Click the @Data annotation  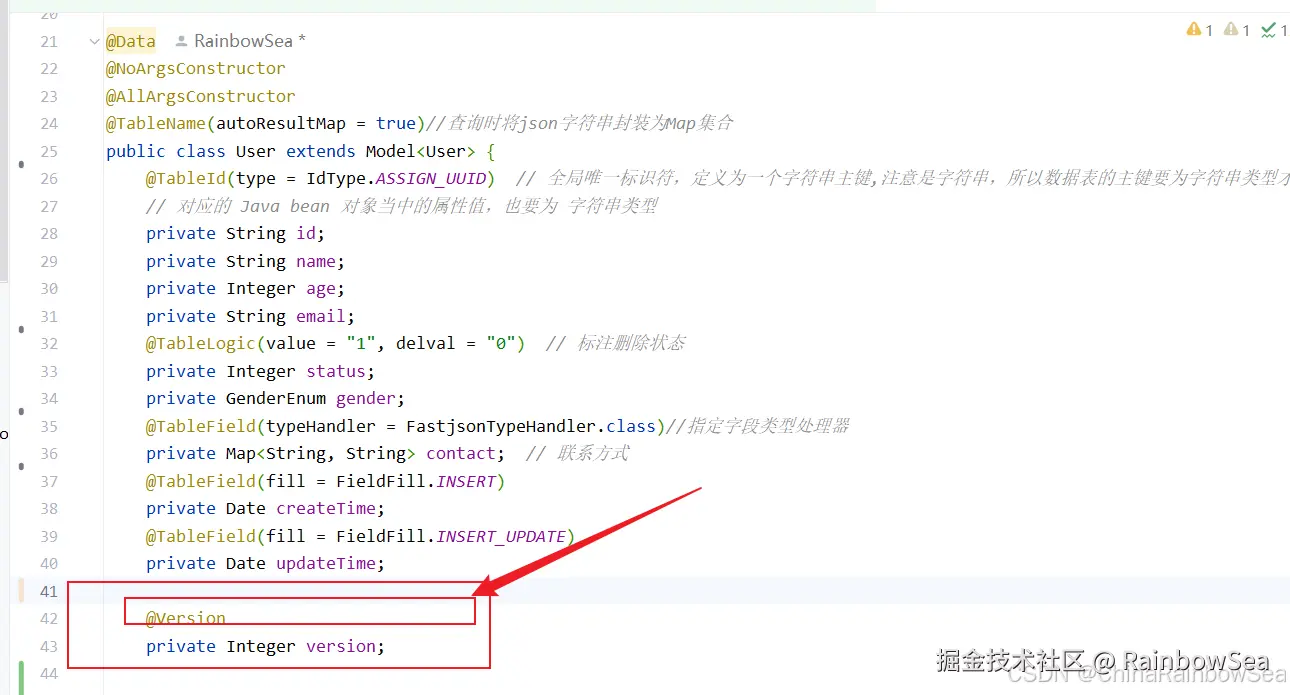click(x=131, y=41)
